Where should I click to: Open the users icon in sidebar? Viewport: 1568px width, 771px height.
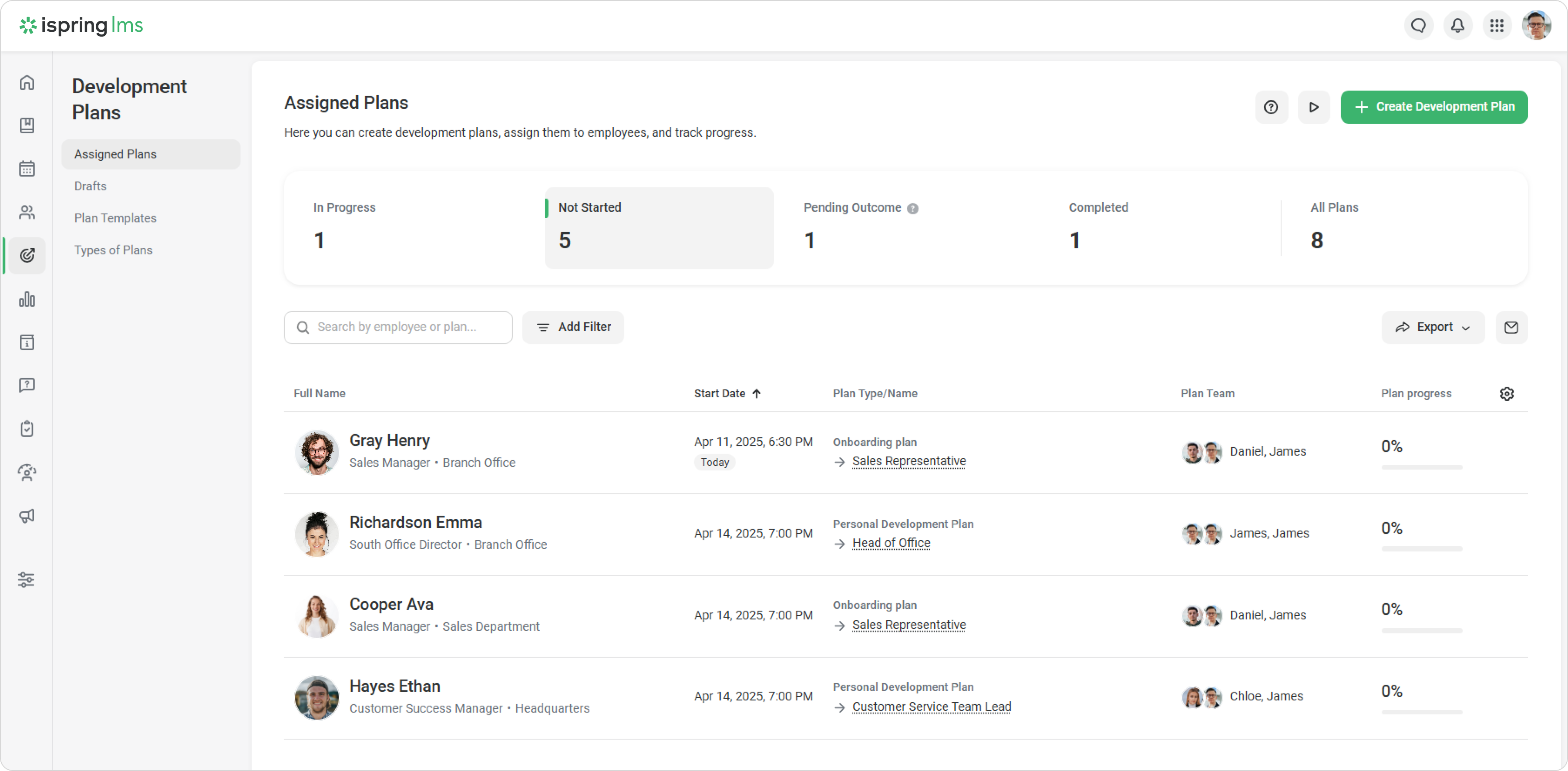(27, 213)
